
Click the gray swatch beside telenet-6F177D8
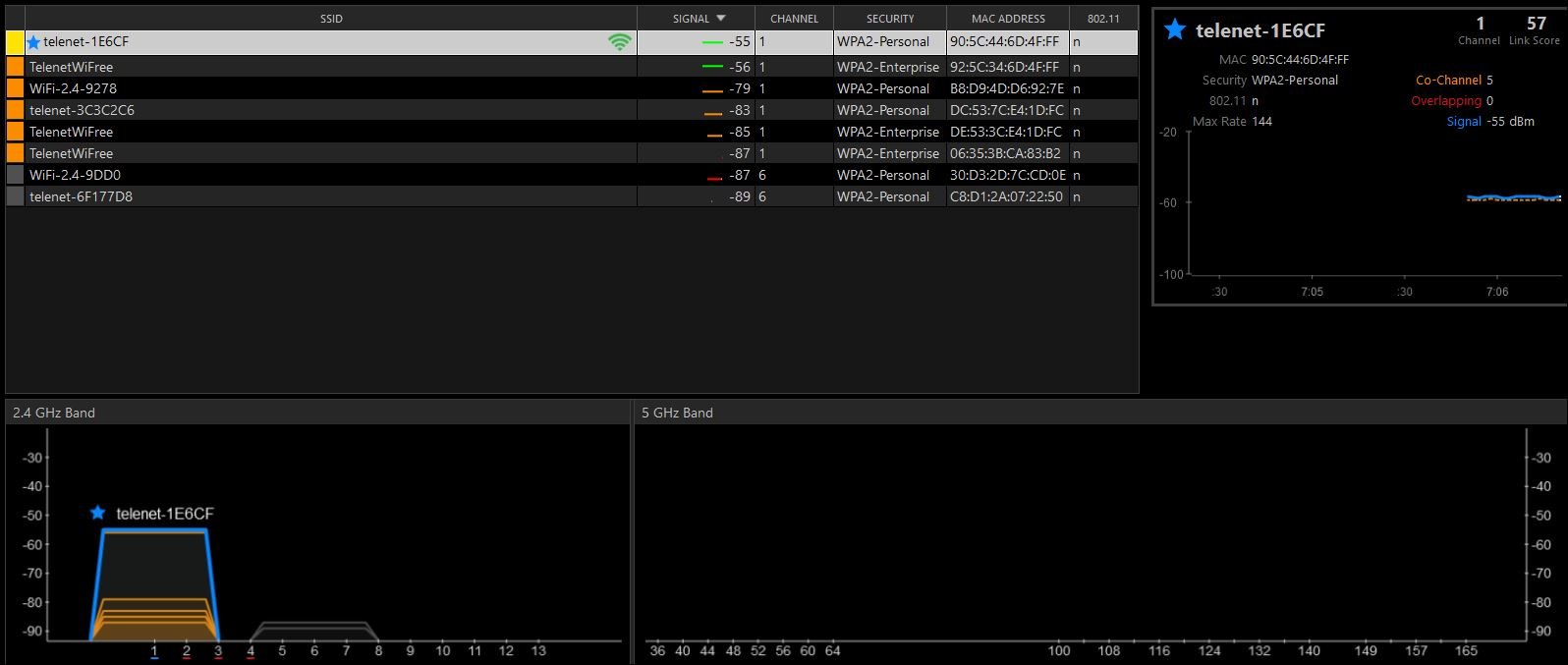[x=15, y=196]
